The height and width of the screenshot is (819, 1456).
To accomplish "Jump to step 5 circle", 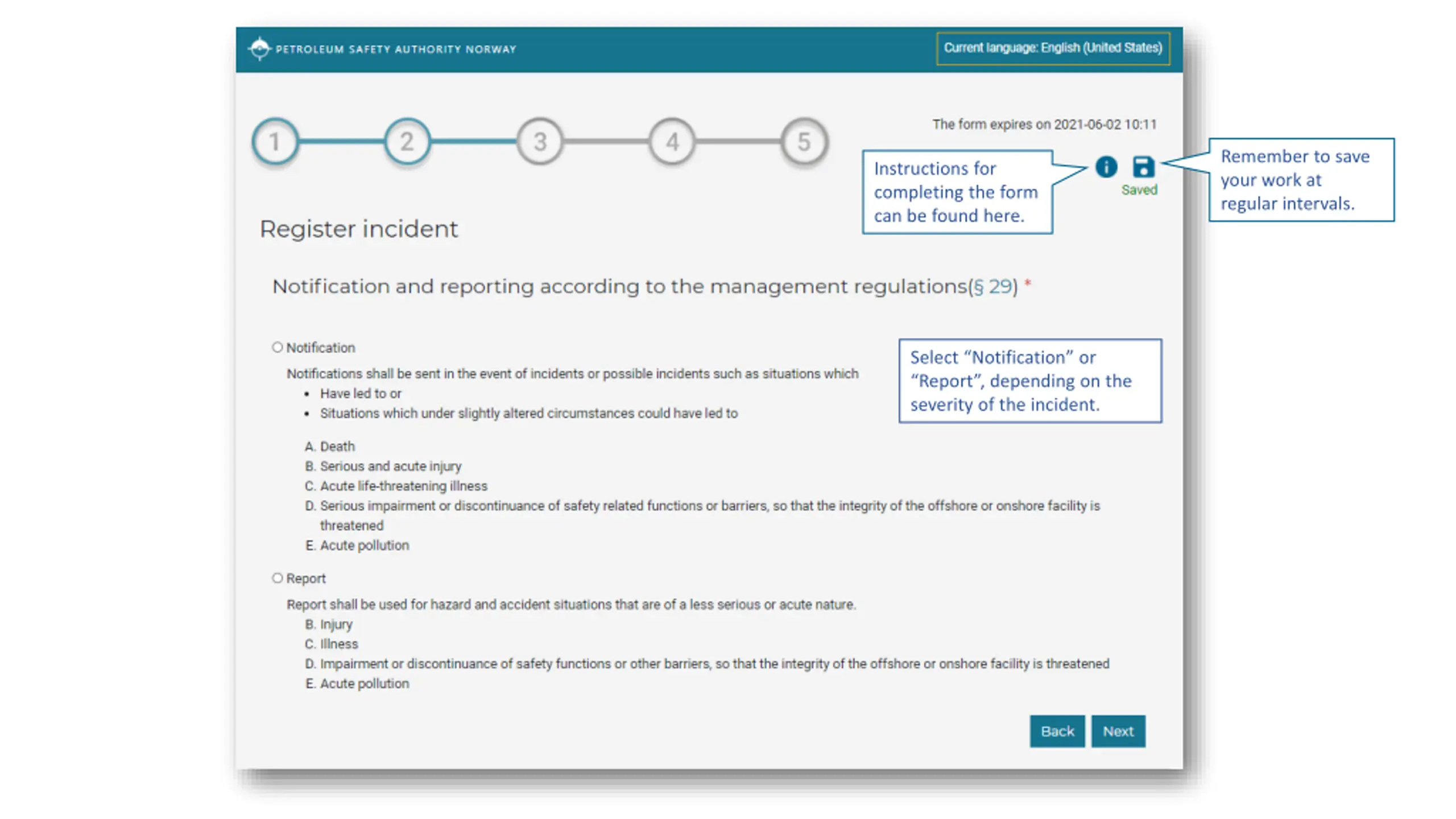I will [x=804, y=142].
